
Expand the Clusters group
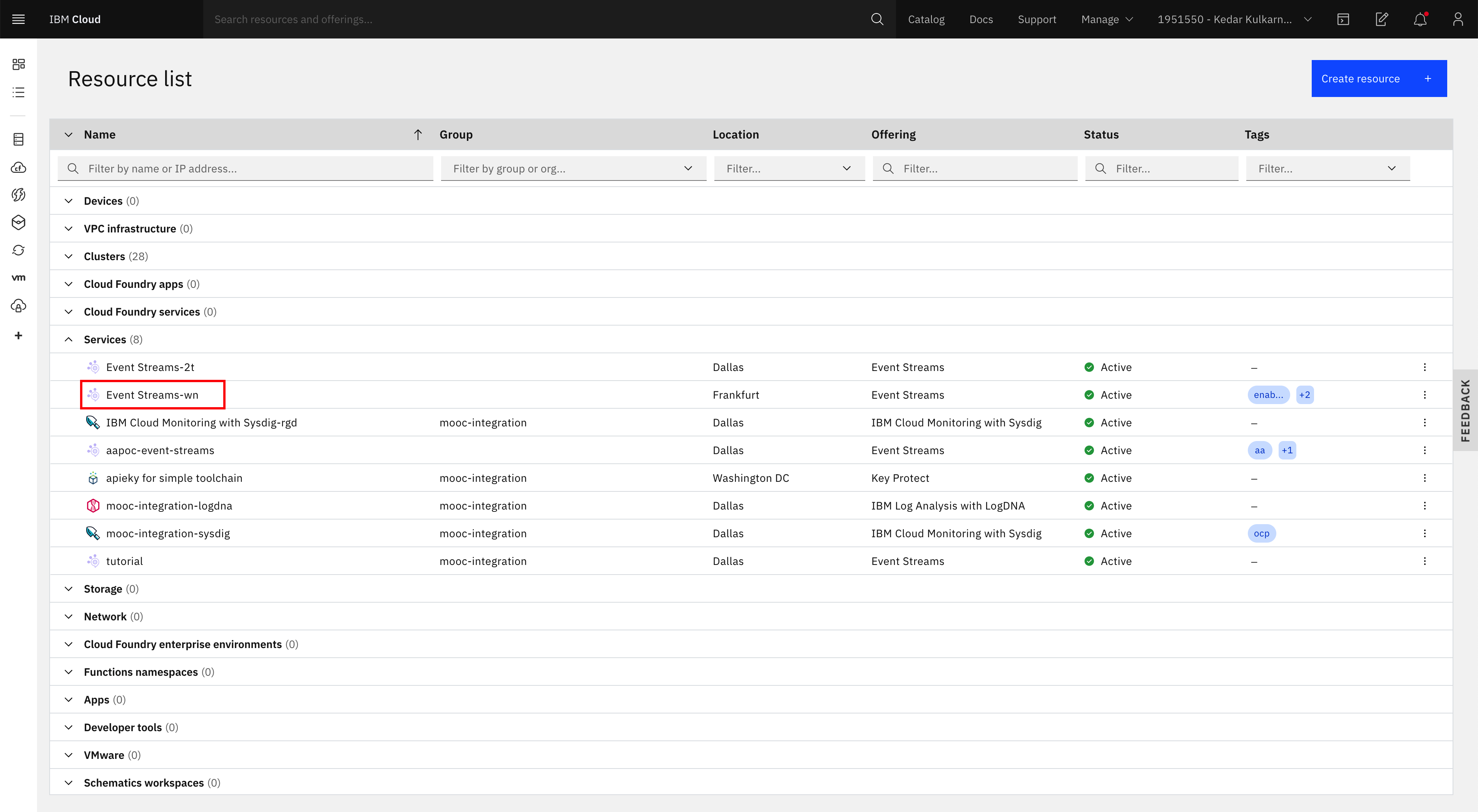68,257
